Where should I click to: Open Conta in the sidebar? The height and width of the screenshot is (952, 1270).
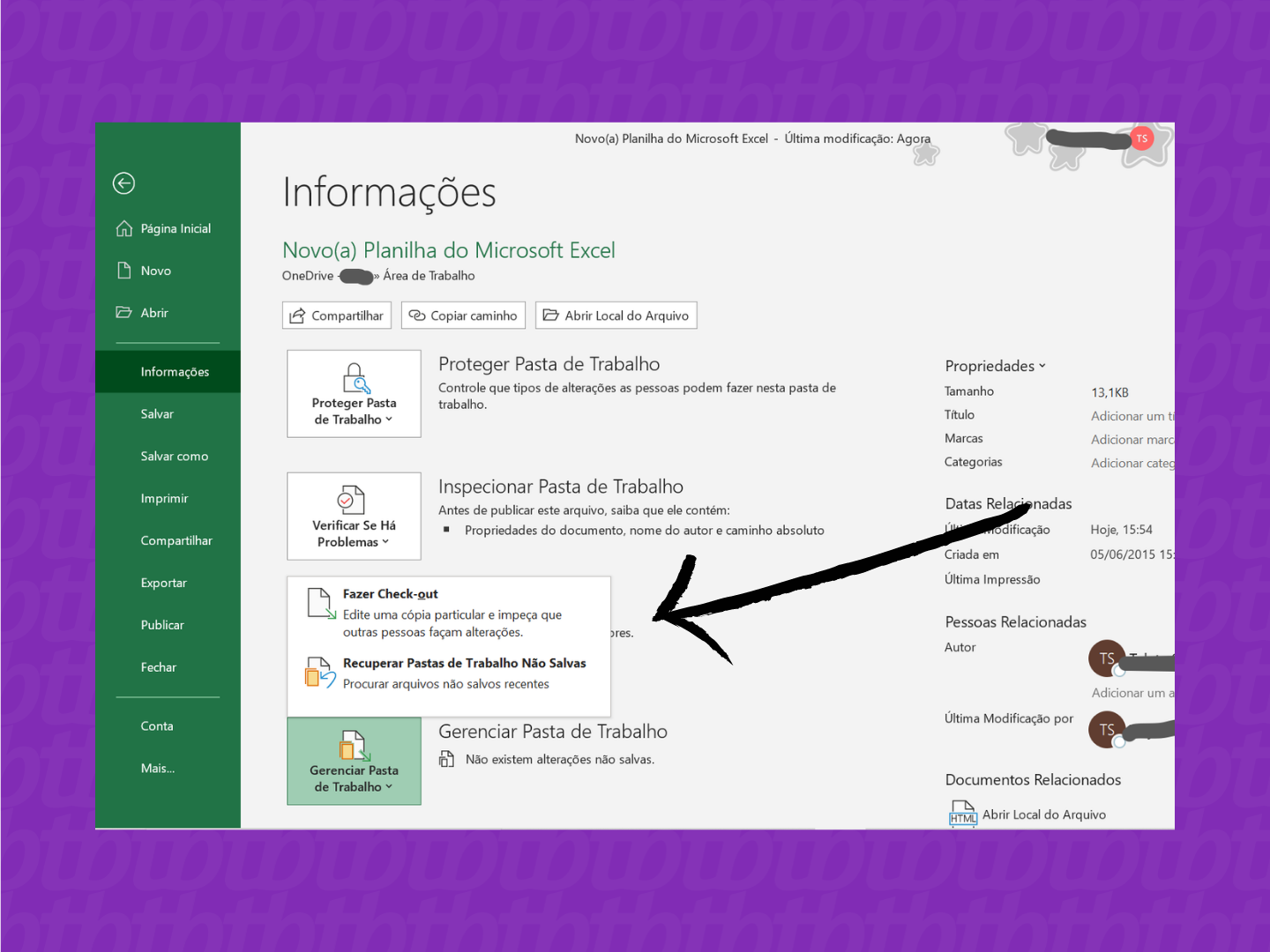(x=168, y=726)
